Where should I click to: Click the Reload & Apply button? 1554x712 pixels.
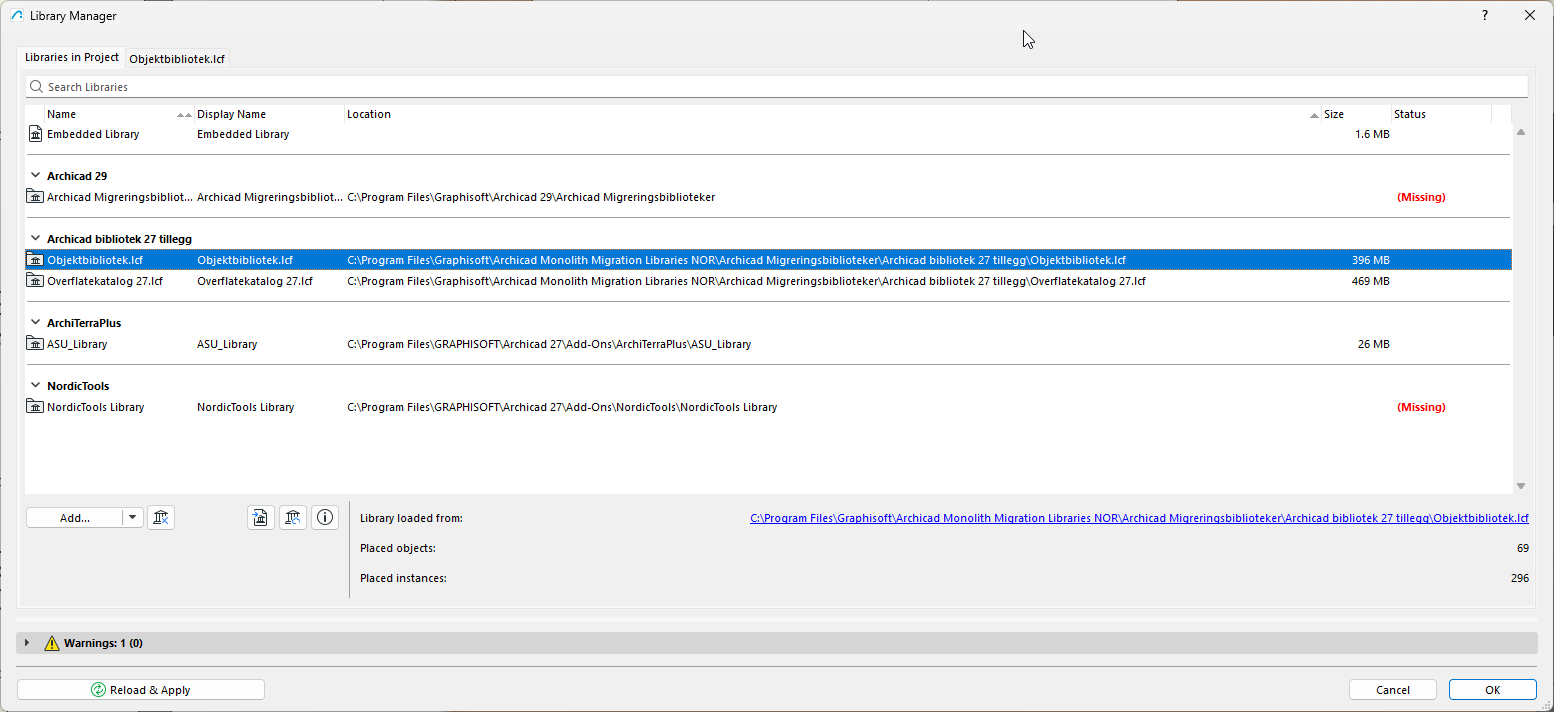[x=140, y=690]
